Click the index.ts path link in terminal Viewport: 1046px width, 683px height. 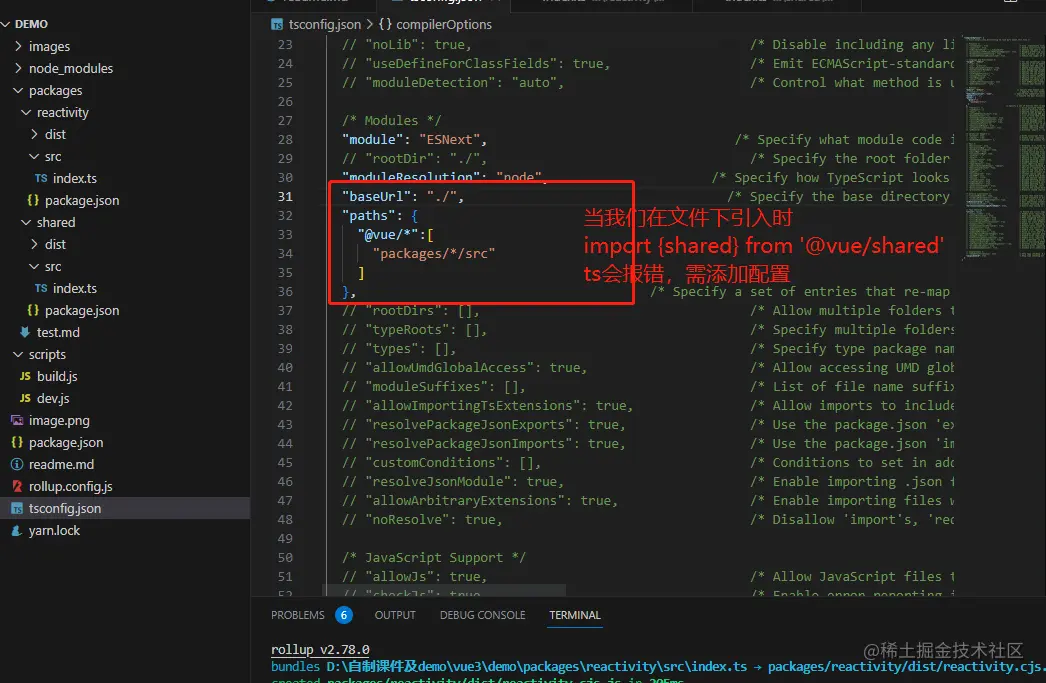pos(537,666)
